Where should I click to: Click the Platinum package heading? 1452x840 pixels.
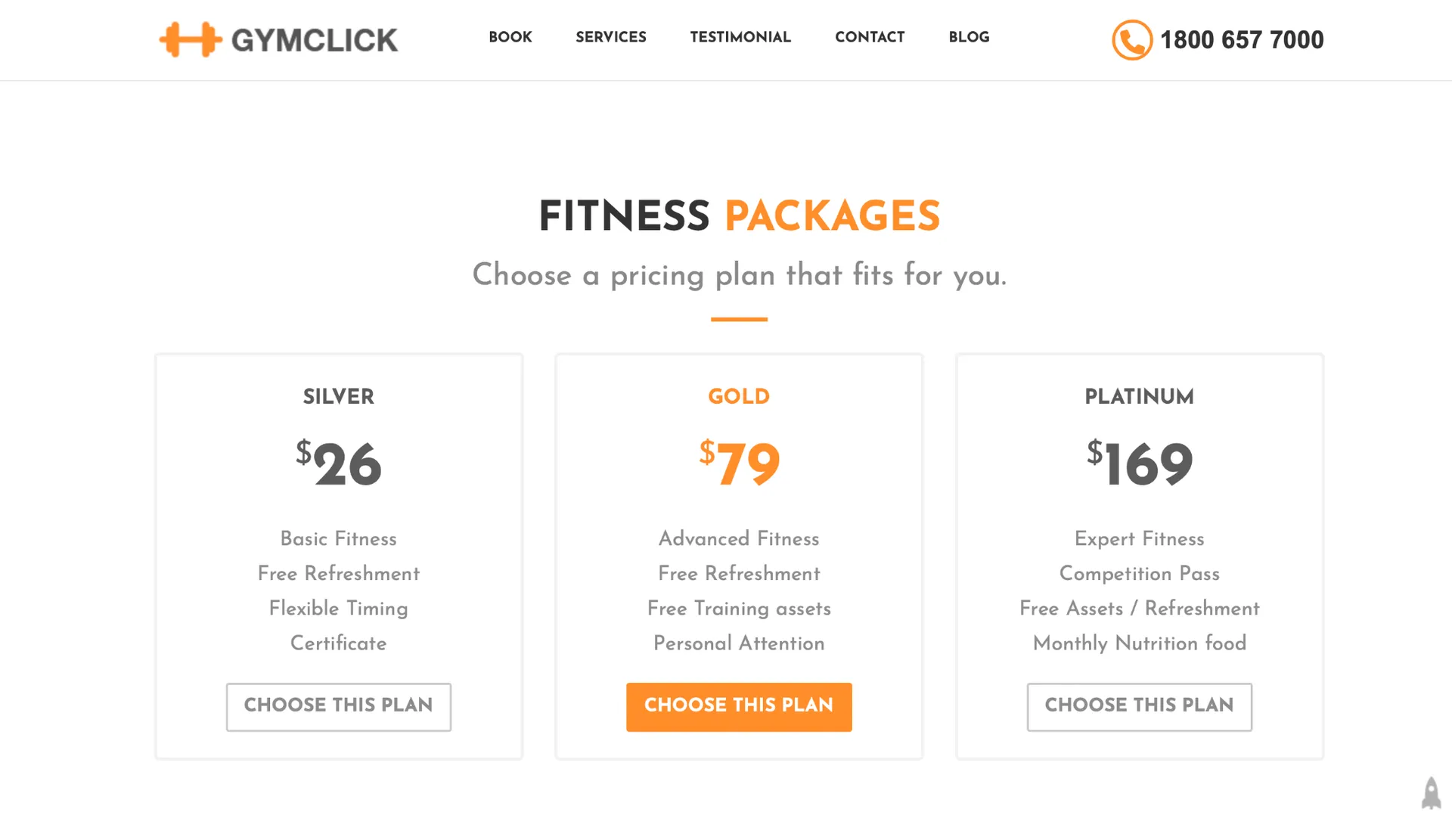coord(1139,396)
